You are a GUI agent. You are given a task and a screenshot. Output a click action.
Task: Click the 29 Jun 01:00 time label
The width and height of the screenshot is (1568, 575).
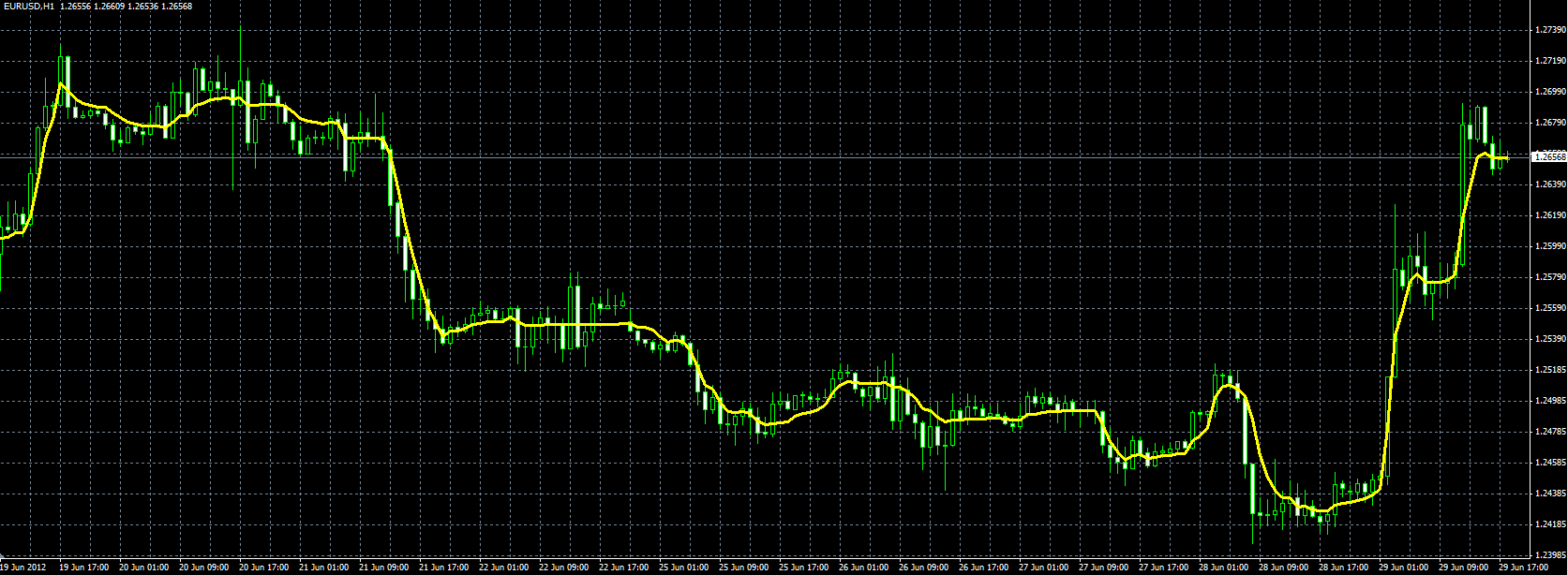(1403, 568)
